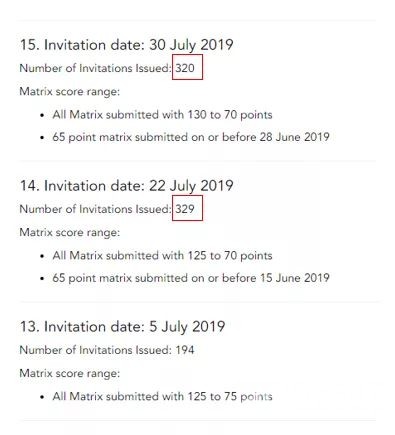The width and height of the screenshot is (395, 435).
Task: Click bullet point before '15 June 2019' line
Action: tap(42, 279)
